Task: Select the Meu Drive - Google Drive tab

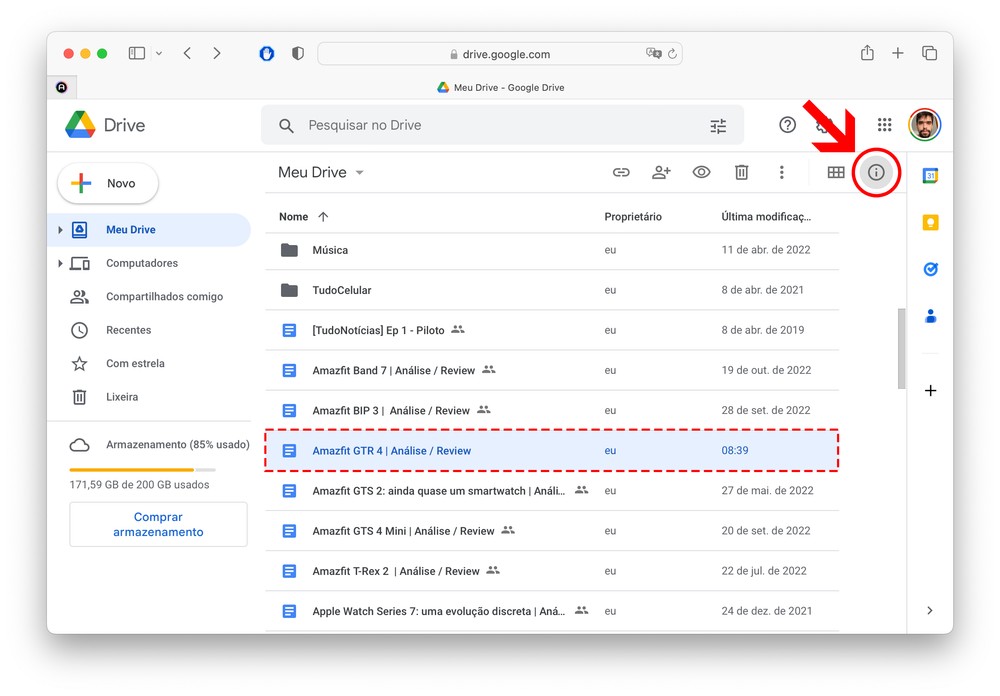Action: coord(501,87)
